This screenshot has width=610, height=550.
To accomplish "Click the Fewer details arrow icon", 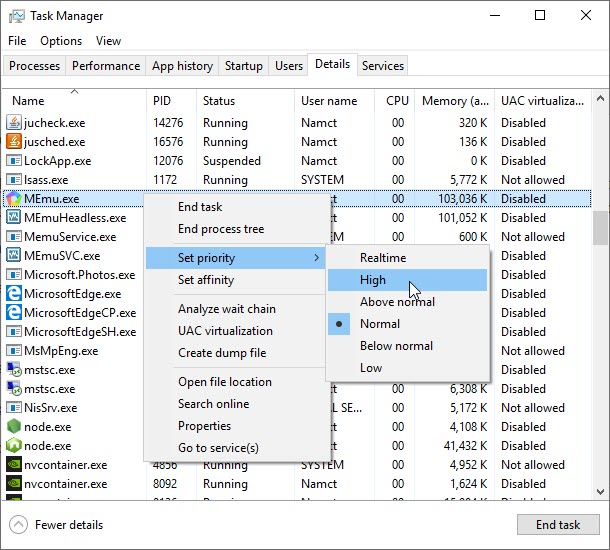I will [18, 525].
